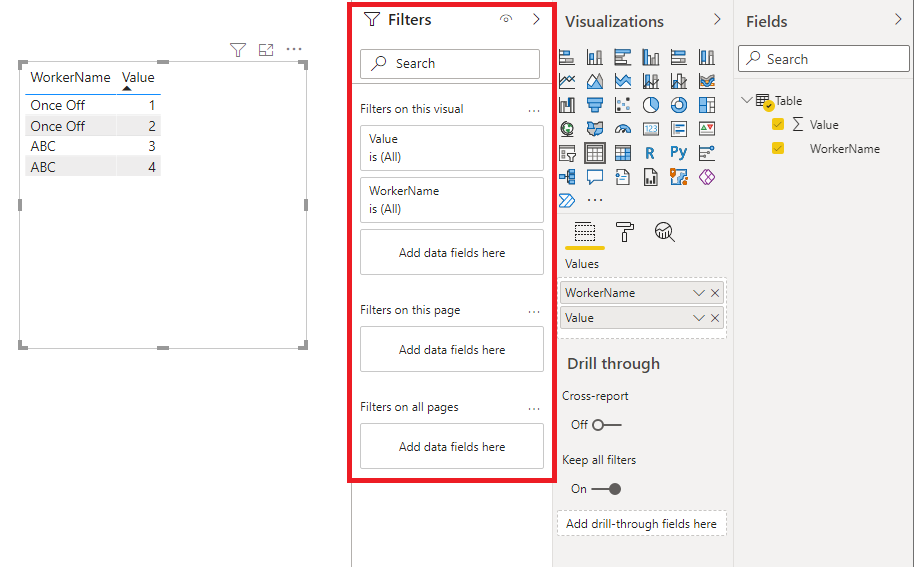Select the Card 123 visual
Image resolution: width=914 pixels, height=567 pixels.
[x=651, y=129]
